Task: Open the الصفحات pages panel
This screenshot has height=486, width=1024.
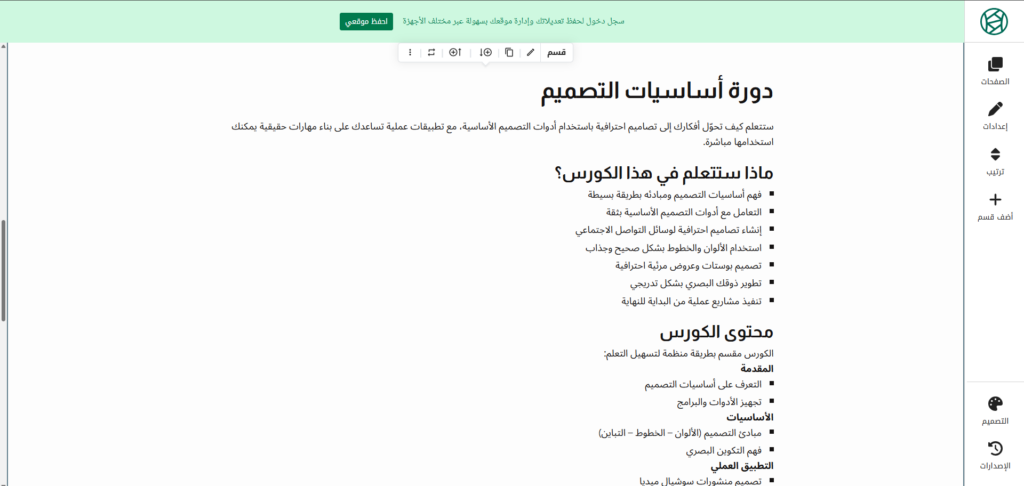Action: coord(994,71)
